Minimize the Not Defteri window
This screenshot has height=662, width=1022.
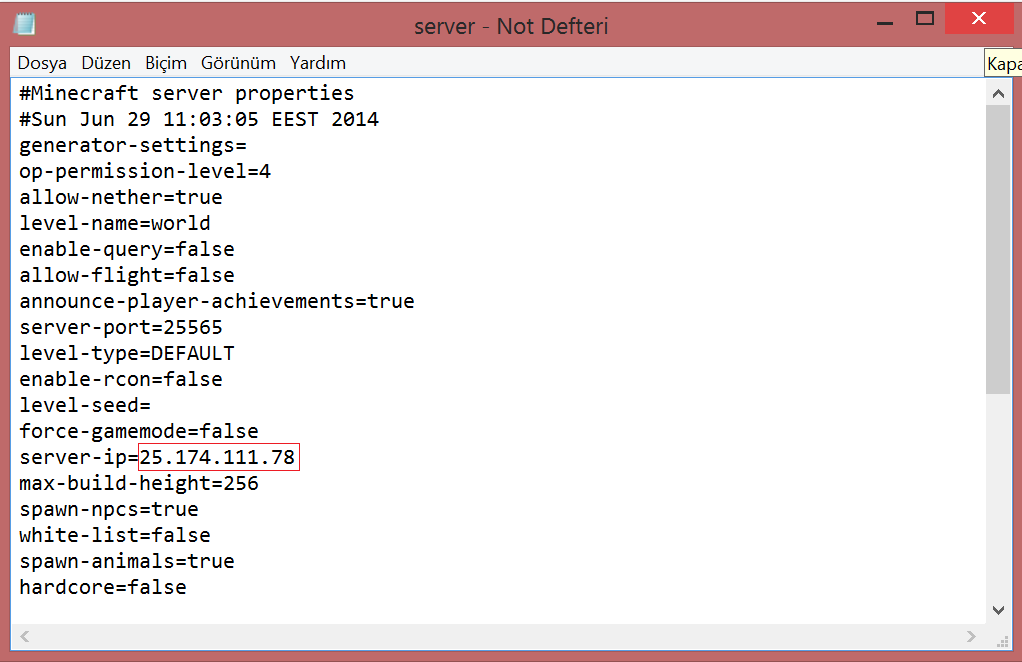pyautogui.click(x=884, y=20)
